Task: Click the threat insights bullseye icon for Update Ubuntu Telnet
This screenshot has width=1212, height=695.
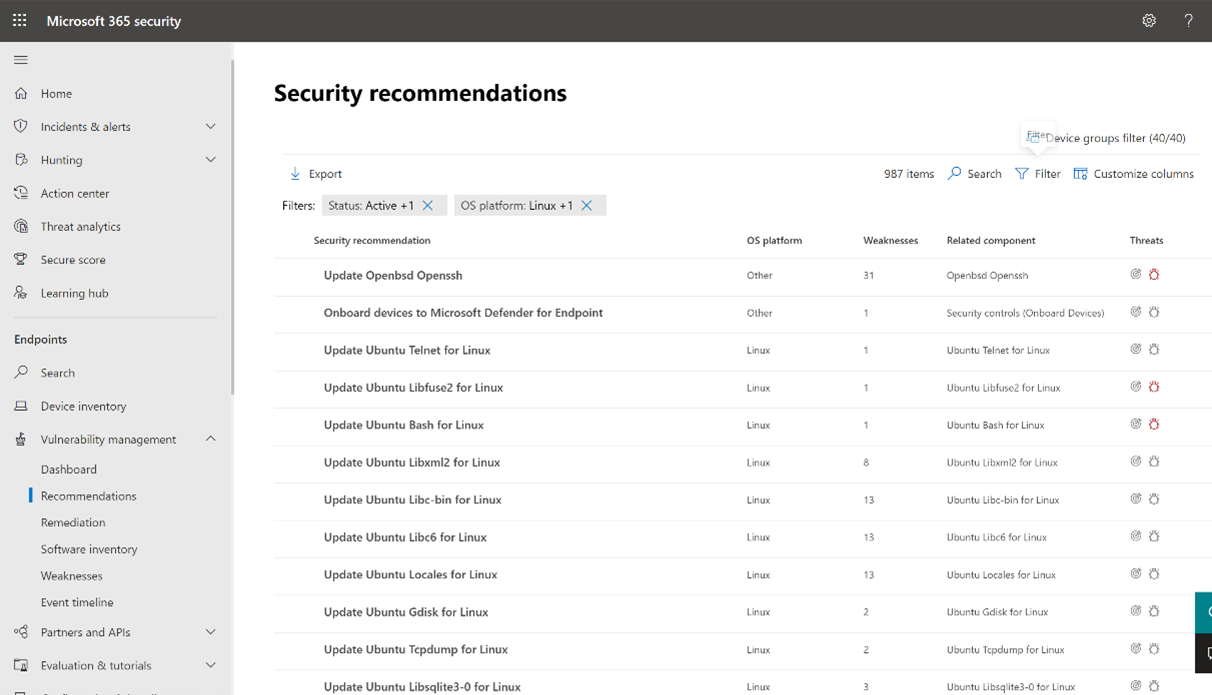Action: pos(1135,349)
